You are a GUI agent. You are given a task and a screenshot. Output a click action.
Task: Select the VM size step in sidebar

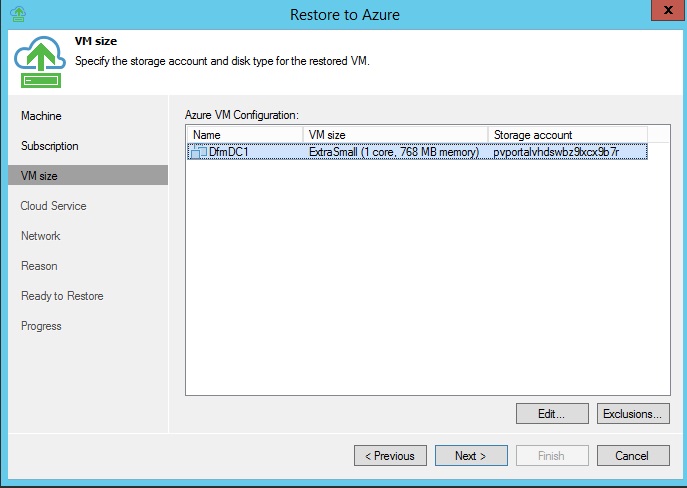[x=39, y=176]
